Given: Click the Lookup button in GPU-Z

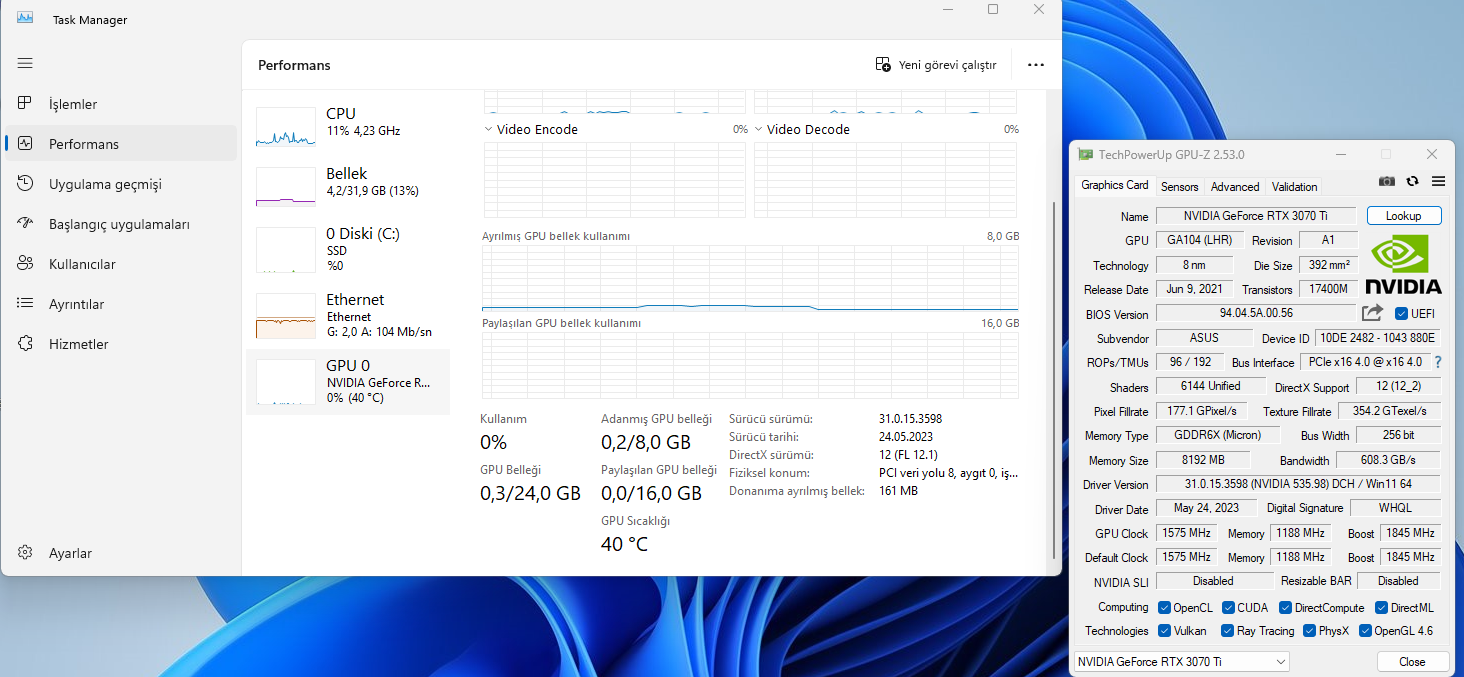Looking at the screenshot, I should click(x=1404, y=216).
